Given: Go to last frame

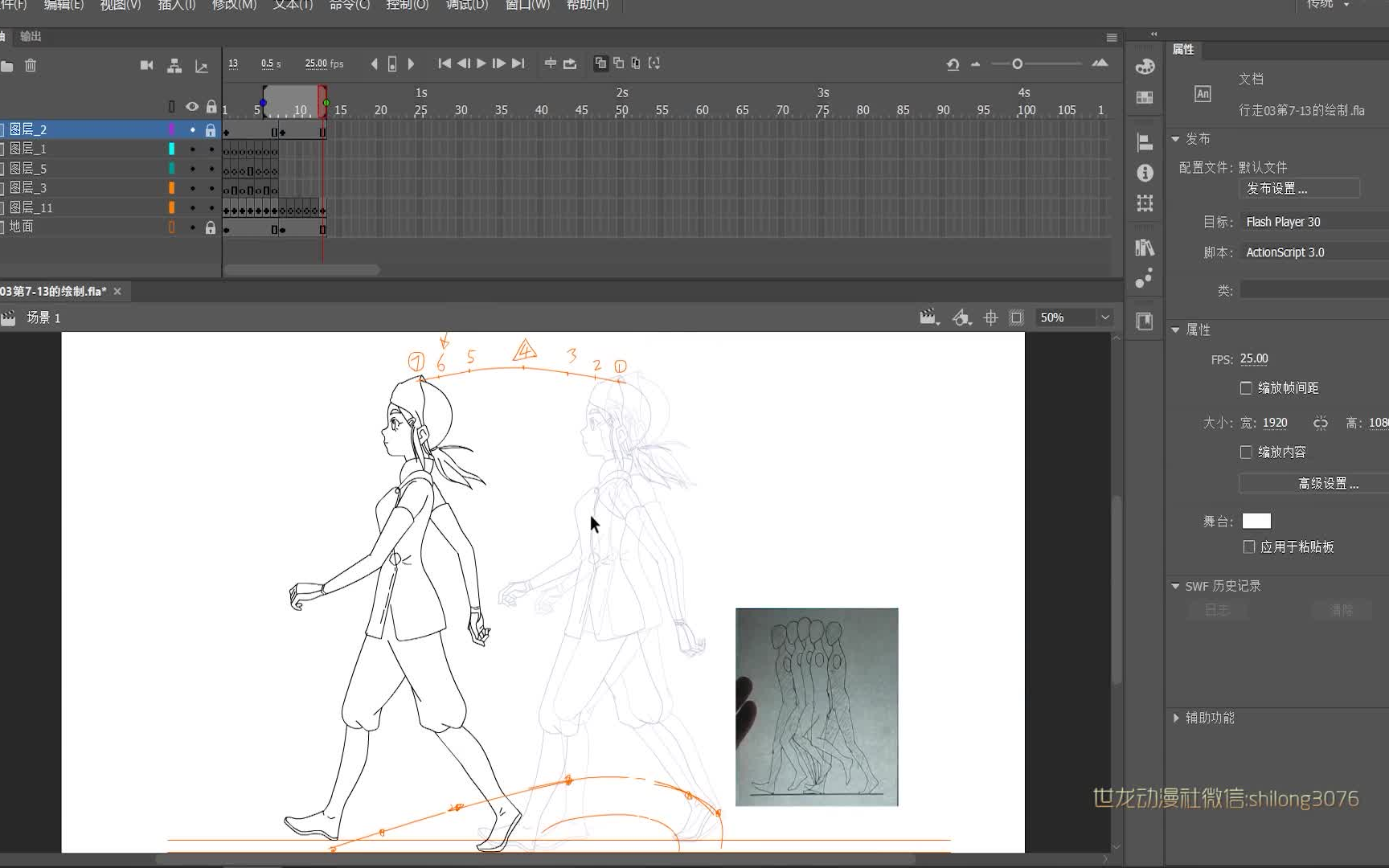Looking at the screenshot, I should [518, 63].
